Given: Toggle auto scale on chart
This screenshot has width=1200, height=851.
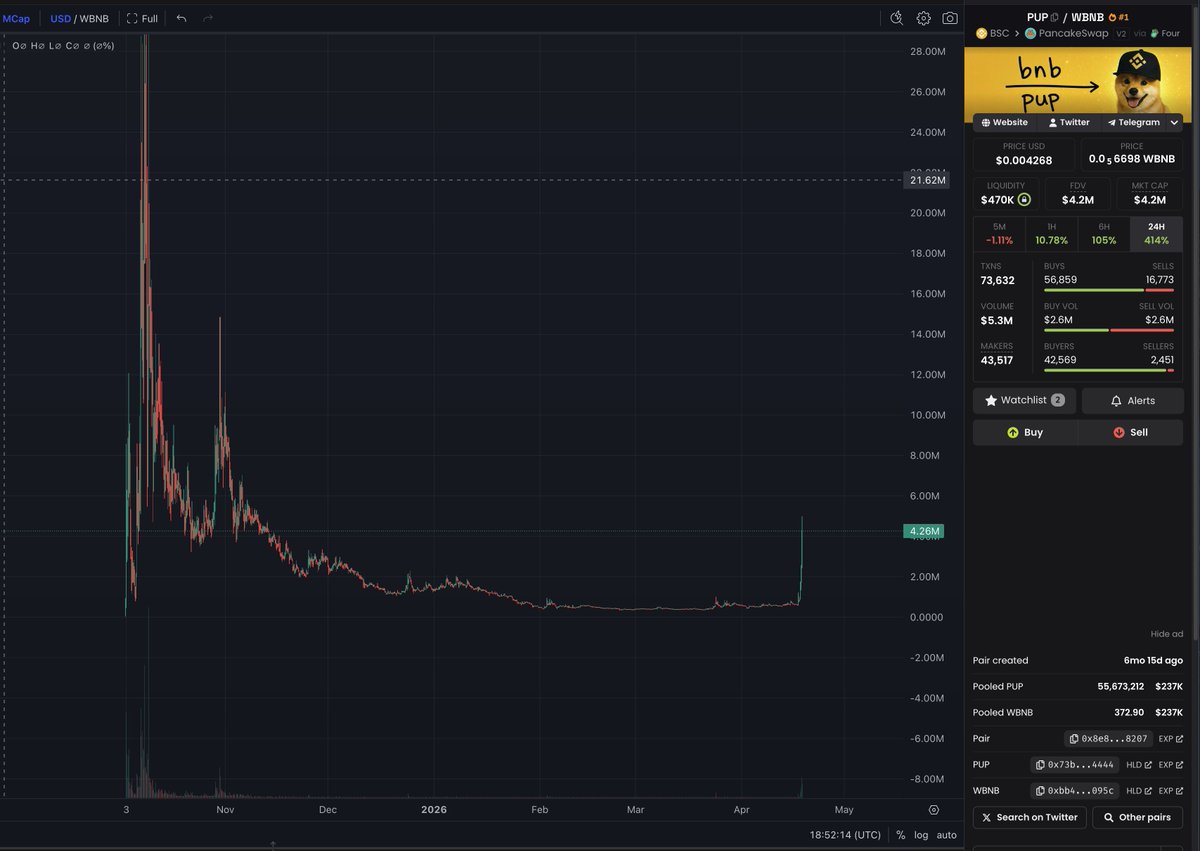Looking at the screenshot, I should click(946, 834).
